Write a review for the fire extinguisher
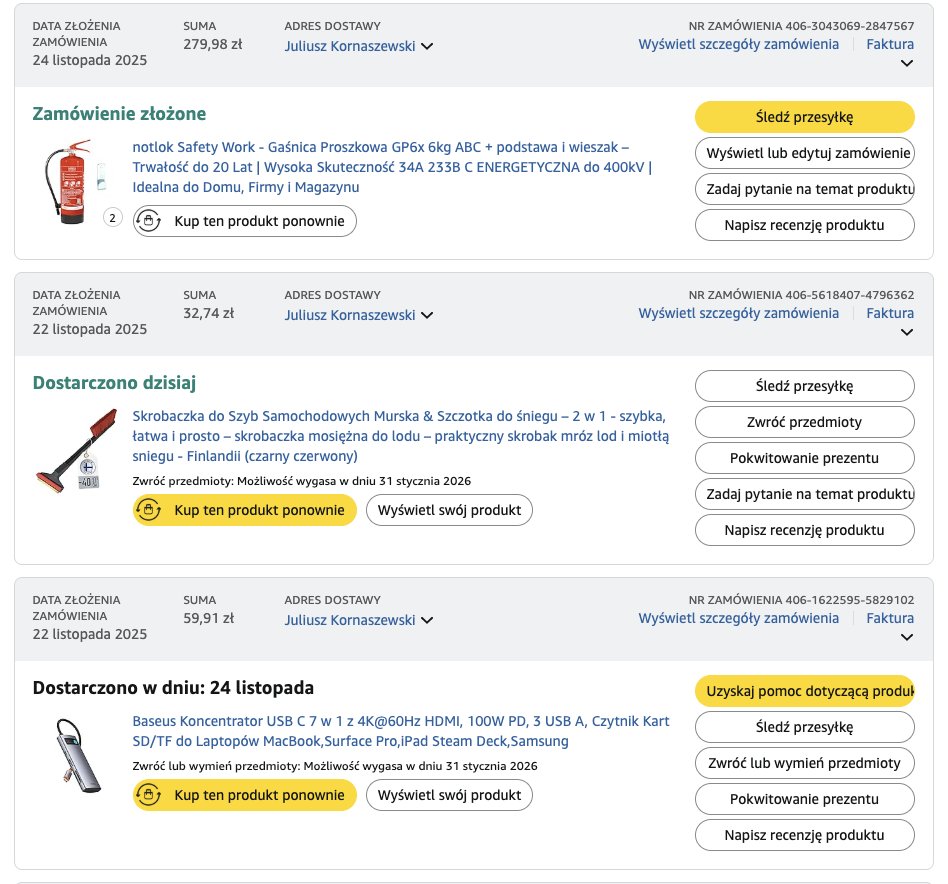Viewport: 948px width, 884px height. pyautogui.click(x=804, y=226)
